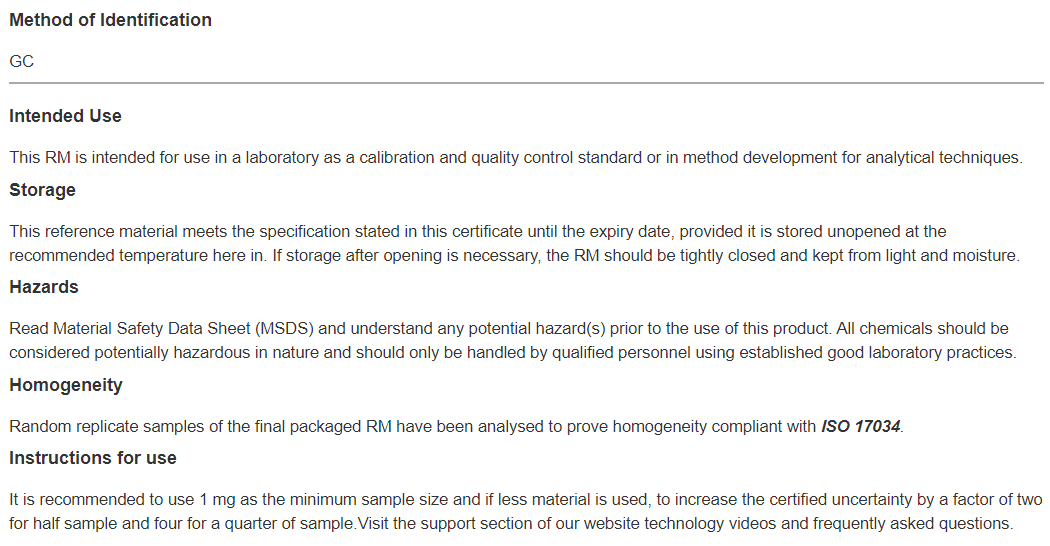Screen dimensions: 1050x546
Task: Click the Storage section heading
Action: tap(42, 190)
